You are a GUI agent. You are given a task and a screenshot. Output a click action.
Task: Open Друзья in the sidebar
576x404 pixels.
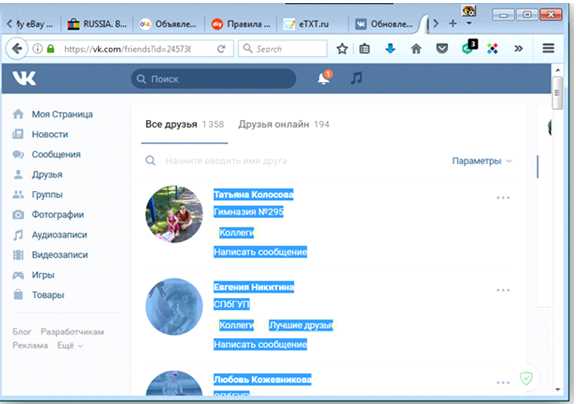point(37,174)
